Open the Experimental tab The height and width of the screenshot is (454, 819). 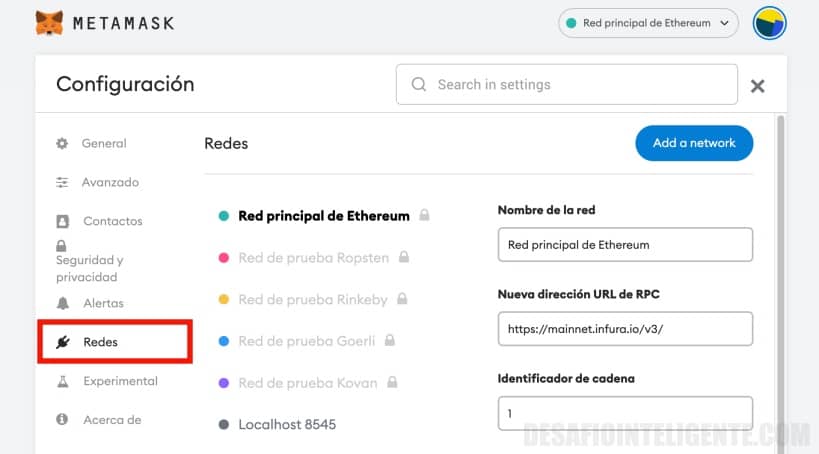click(x=120, y=381)
